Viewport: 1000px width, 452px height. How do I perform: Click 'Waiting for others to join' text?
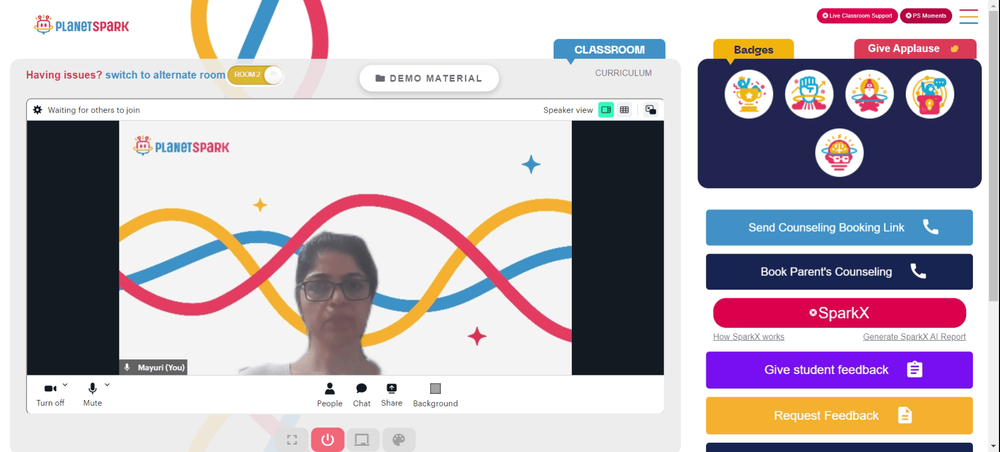click(94, 110)
